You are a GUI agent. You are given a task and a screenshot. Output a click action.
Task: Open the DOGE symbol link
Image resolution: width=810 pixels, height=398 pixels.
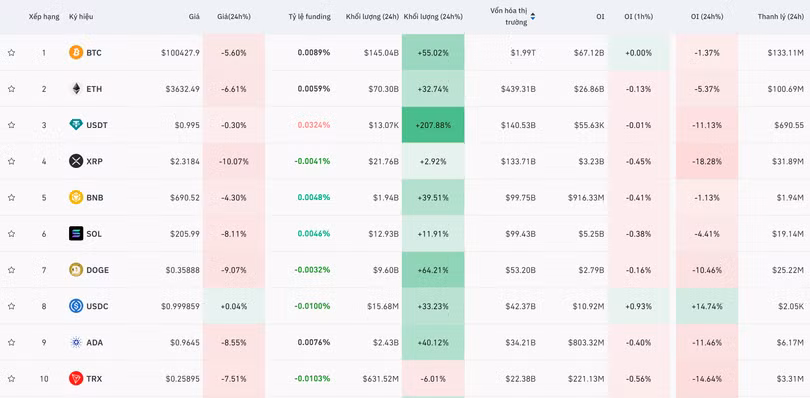(x=98, y=270)
